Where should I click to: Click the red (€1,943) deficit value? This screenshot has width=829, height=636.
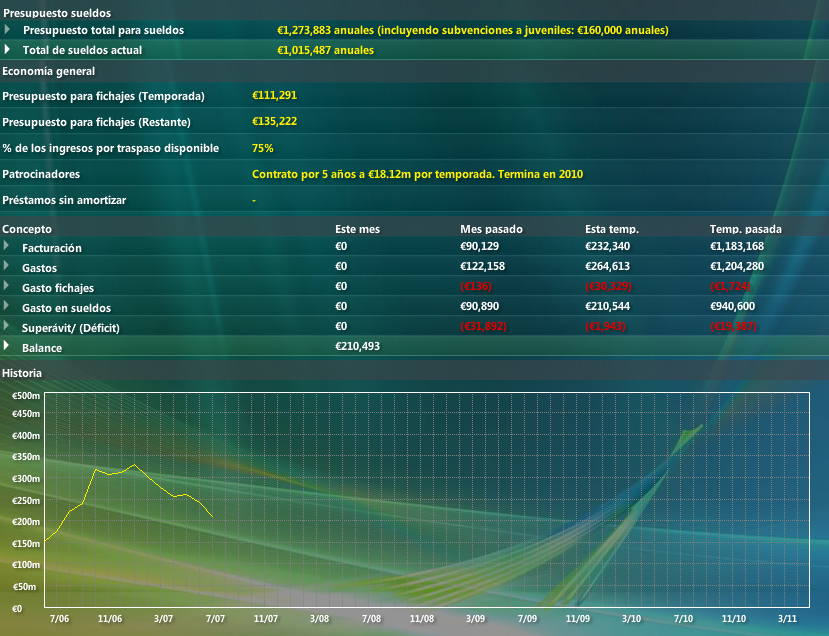click(605, 326)
